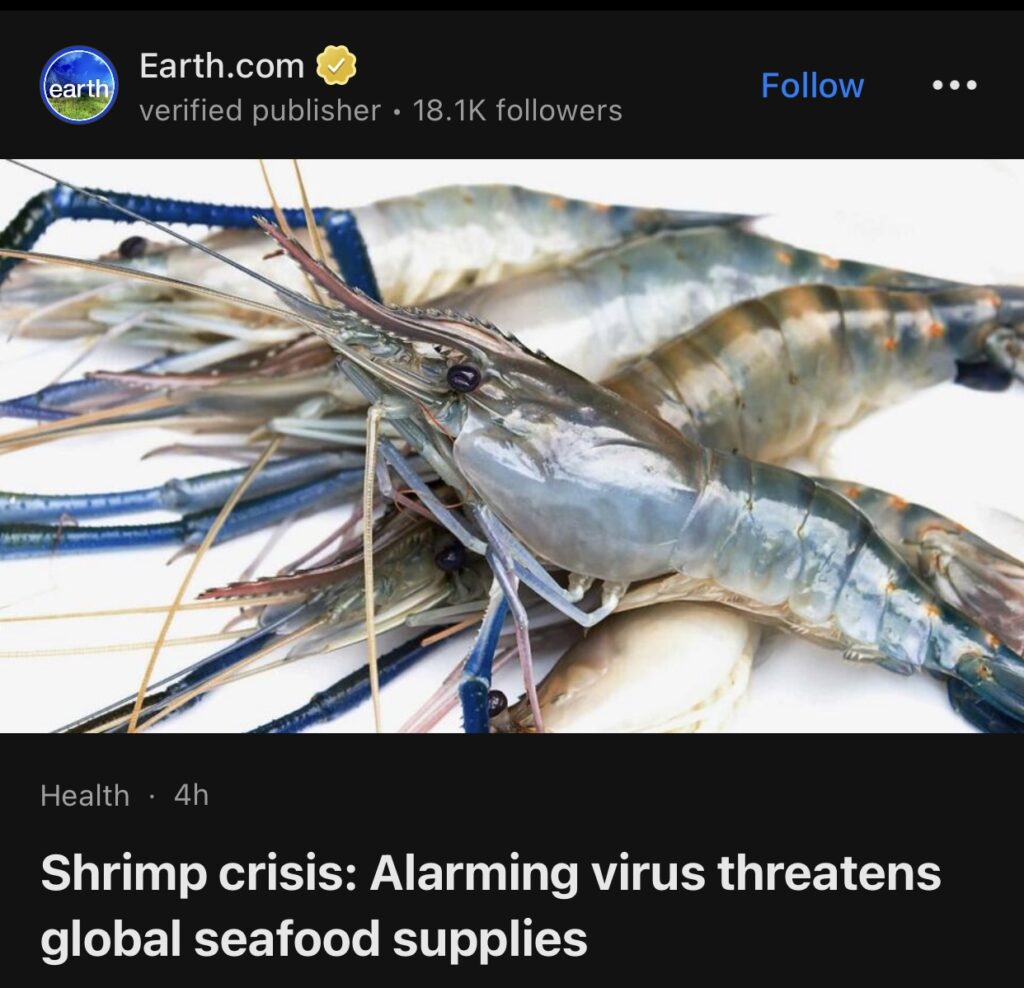This screenshot has height=988, width=1024.
Task: Tap the gold verified checkmark badge
Action: (x=336, y=66)
